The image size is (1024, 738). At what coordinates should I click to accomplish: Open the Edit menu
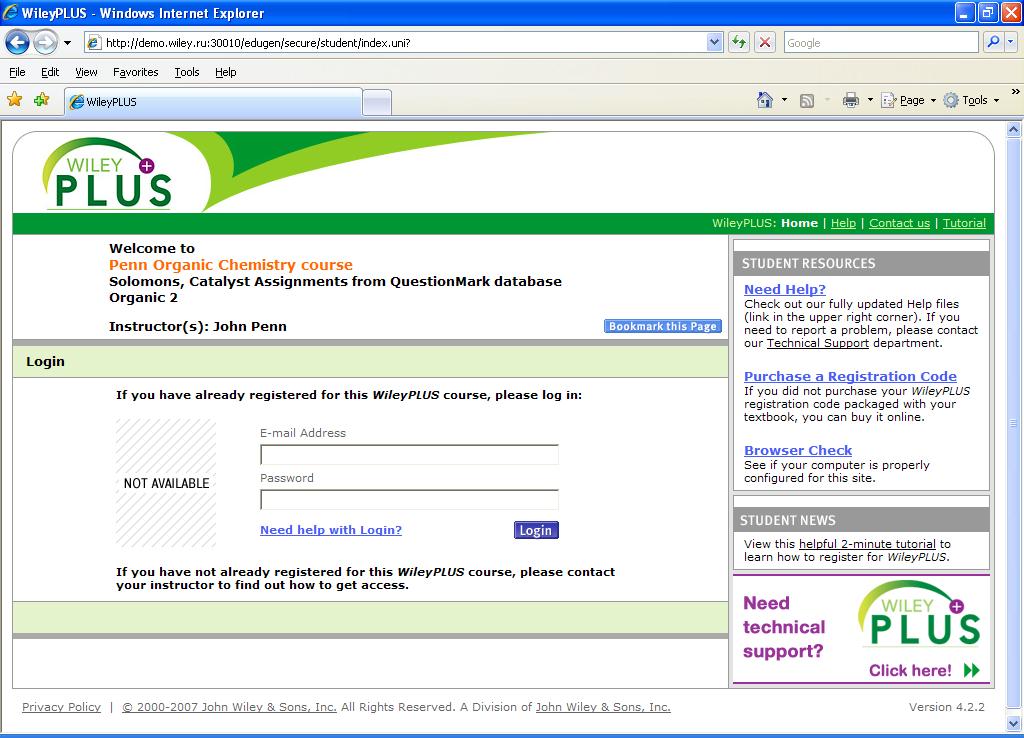(50, 72)
